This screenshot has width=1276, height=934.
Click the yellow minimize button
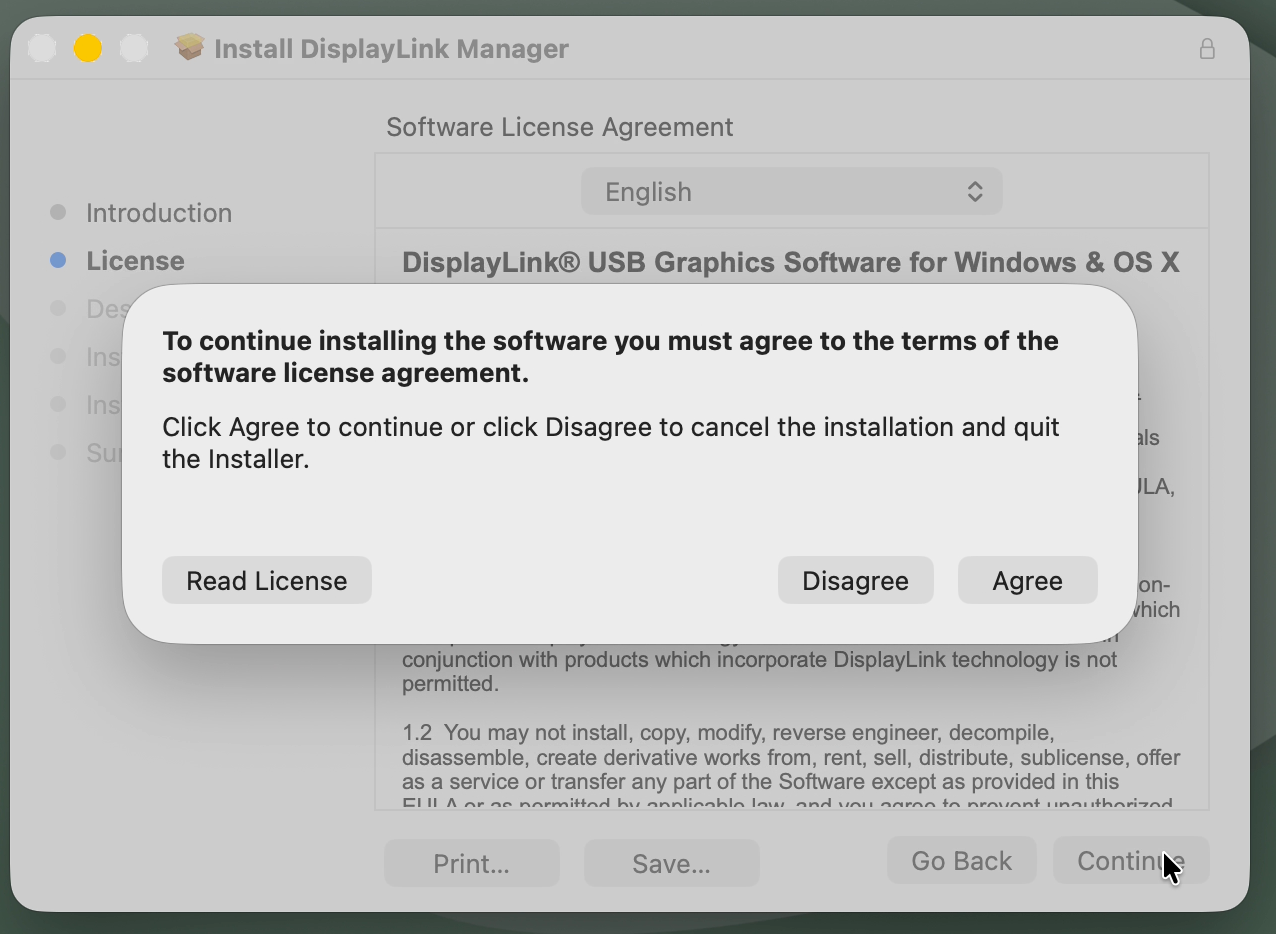coord(87,47)
